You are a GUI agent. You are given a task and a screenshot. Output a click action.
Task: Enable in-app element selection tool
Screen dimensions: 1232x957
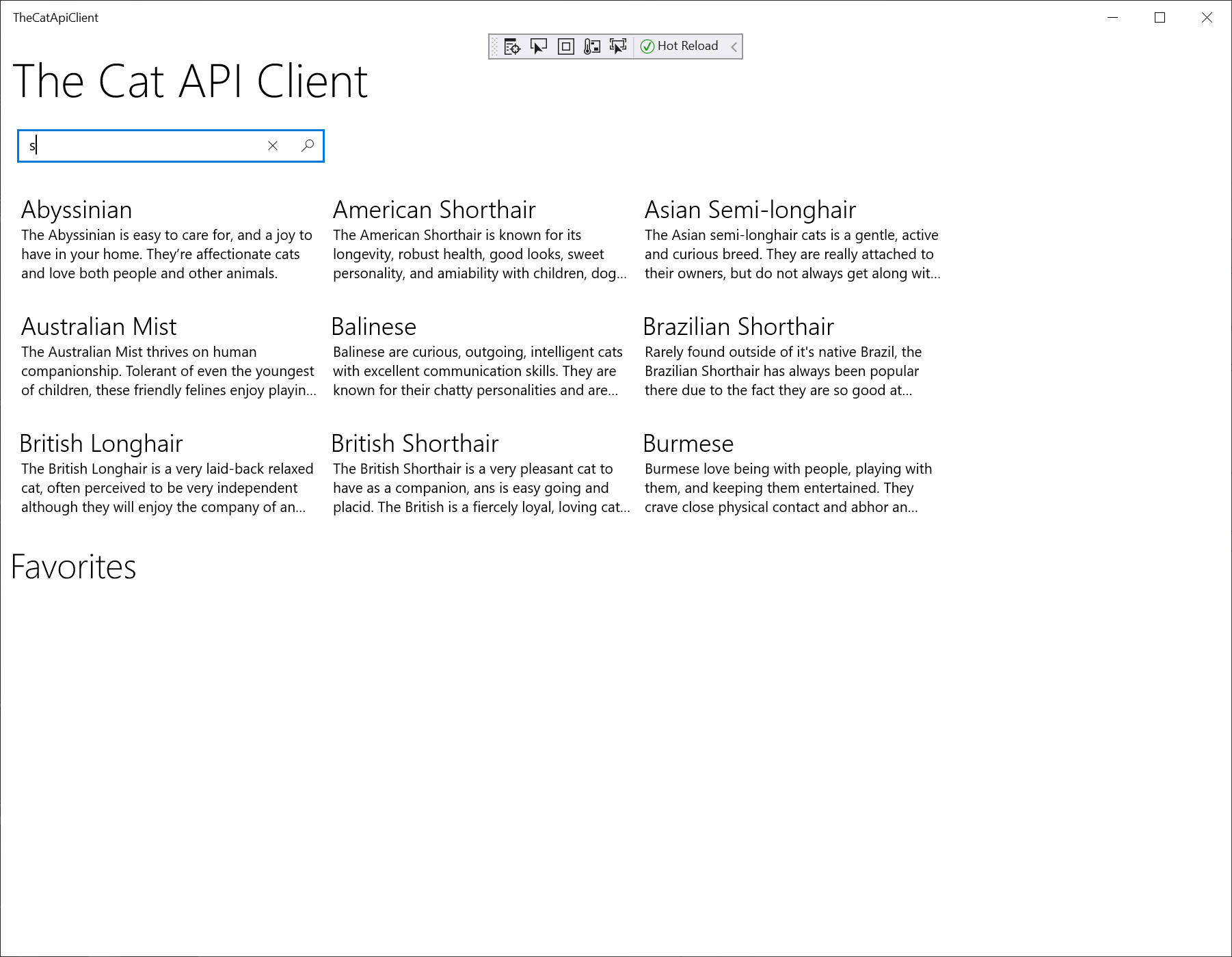click(539, 46)
